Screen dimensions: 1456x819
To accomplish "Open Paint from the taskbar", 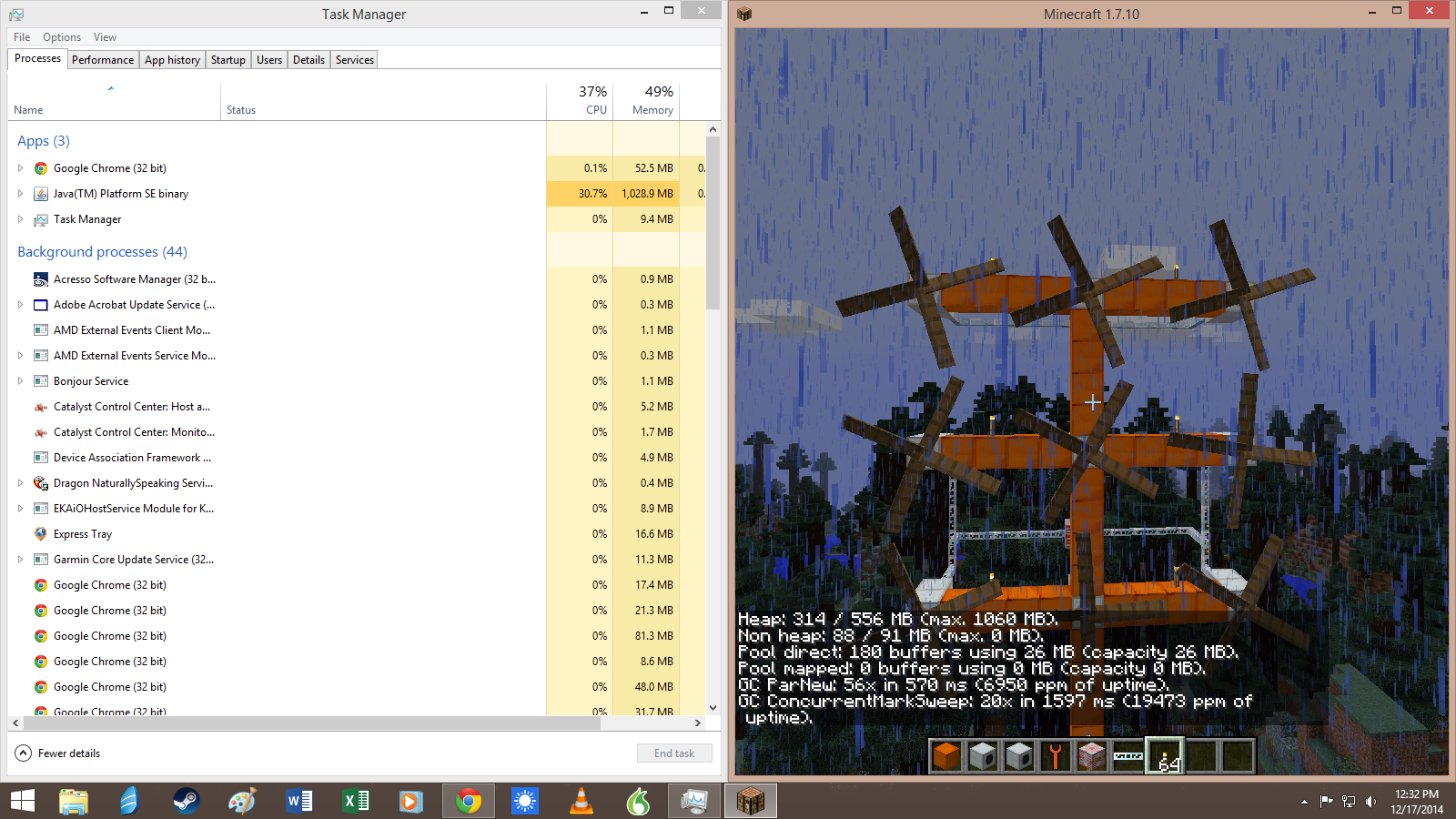I will [242, 801].
